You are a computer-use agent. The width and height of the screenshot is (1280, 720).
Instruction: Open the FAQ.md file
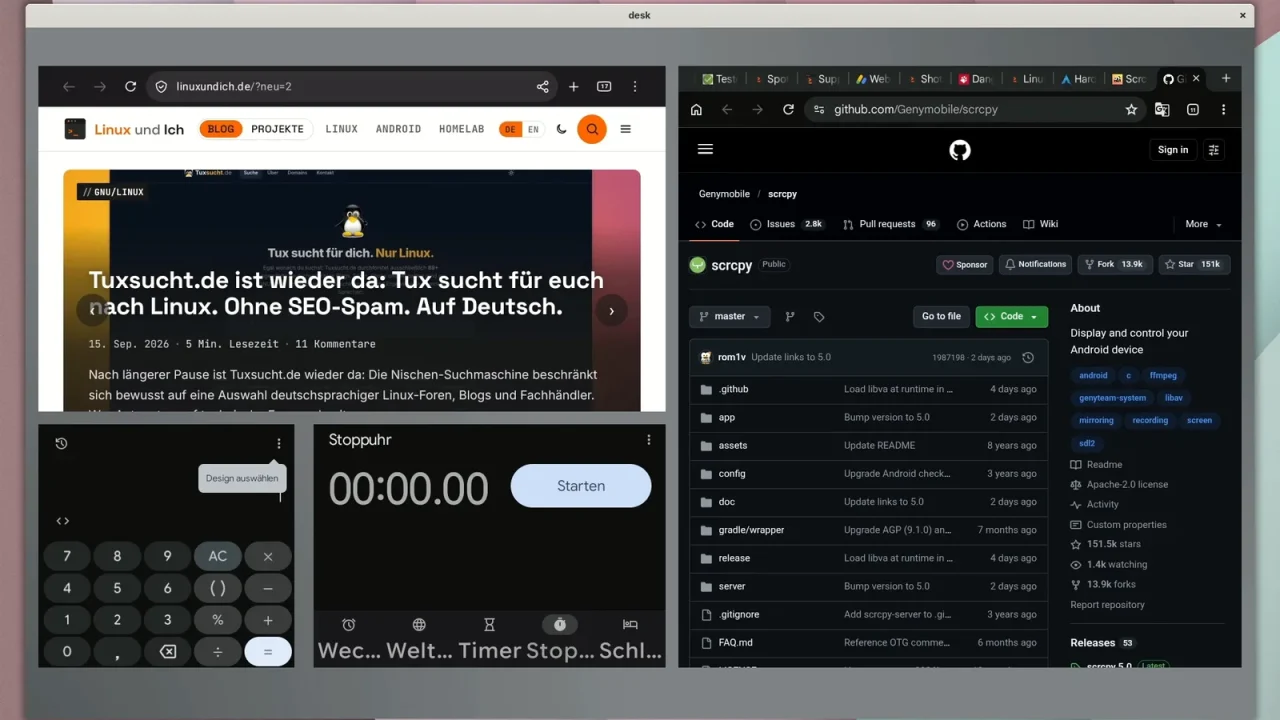click(735, 643)
